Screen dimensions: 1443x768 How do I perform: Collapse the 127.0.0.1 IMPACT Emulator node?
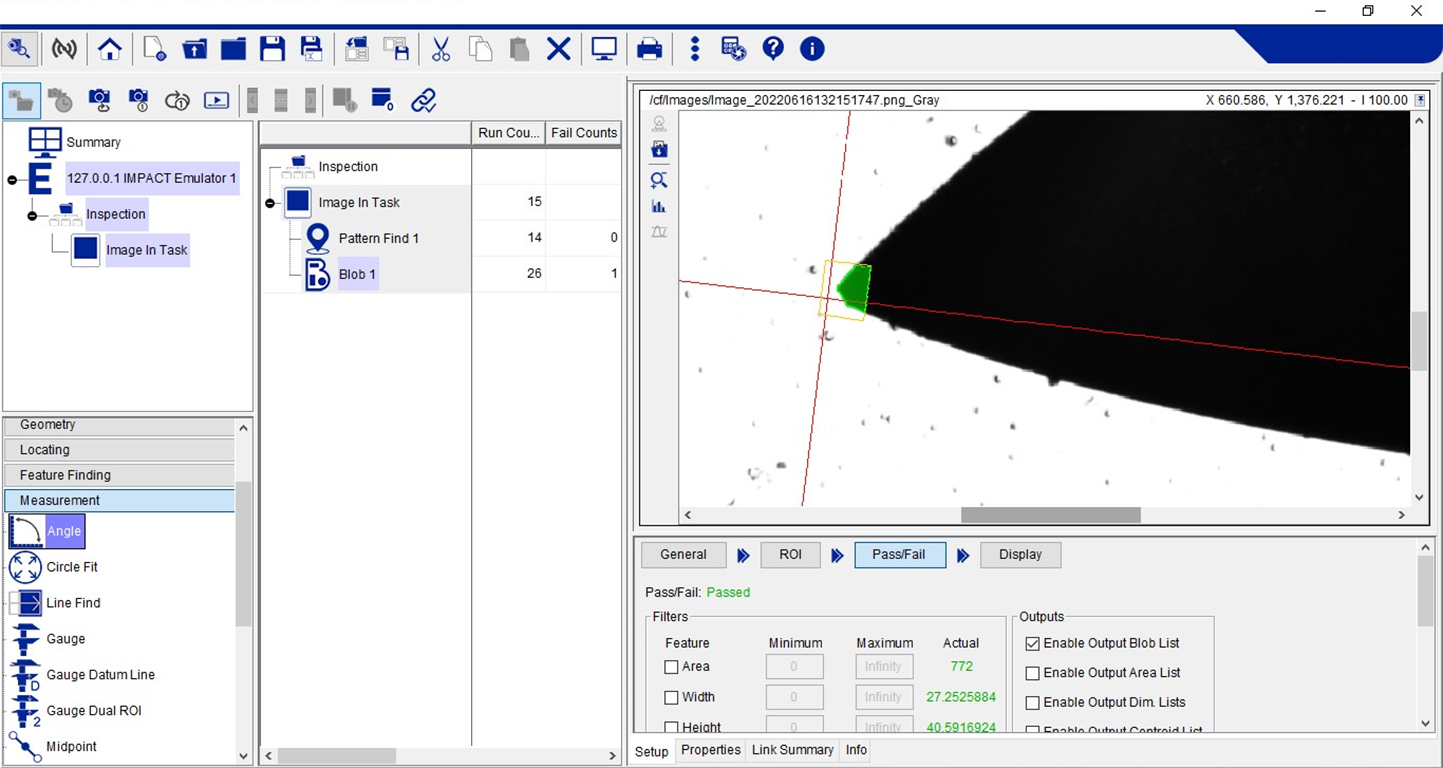coord(12,179)
